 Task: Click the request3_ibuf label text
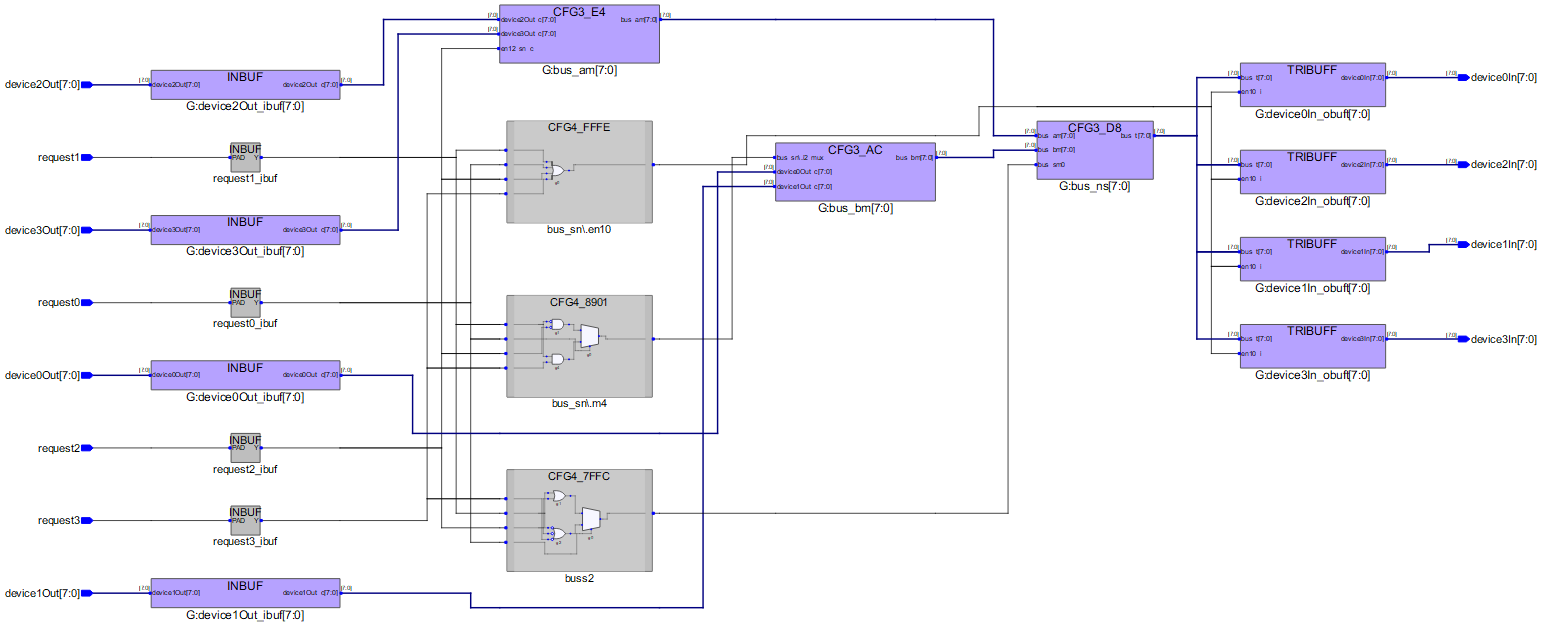[x=245, y=541]
